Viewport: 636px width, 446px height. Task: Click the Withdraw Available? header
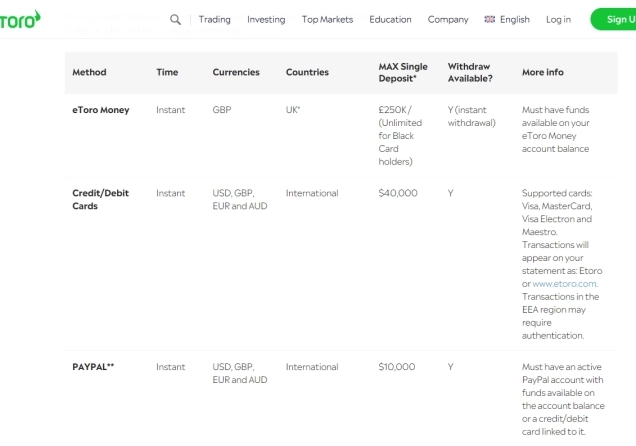pyautogui.click(x=470, y=73)
